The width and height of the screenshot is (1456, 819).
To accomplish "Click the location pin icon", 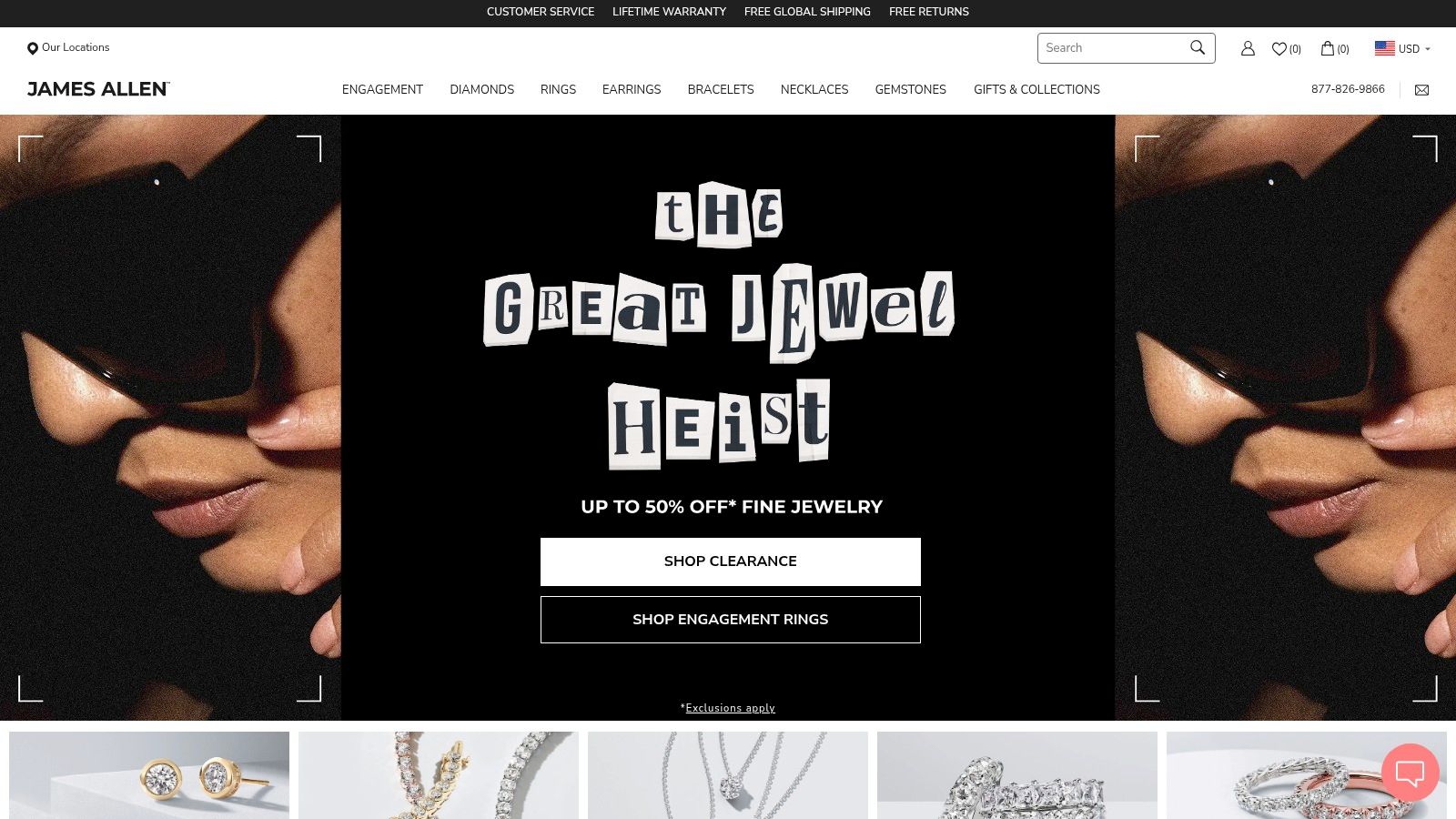I will (33, 48).
